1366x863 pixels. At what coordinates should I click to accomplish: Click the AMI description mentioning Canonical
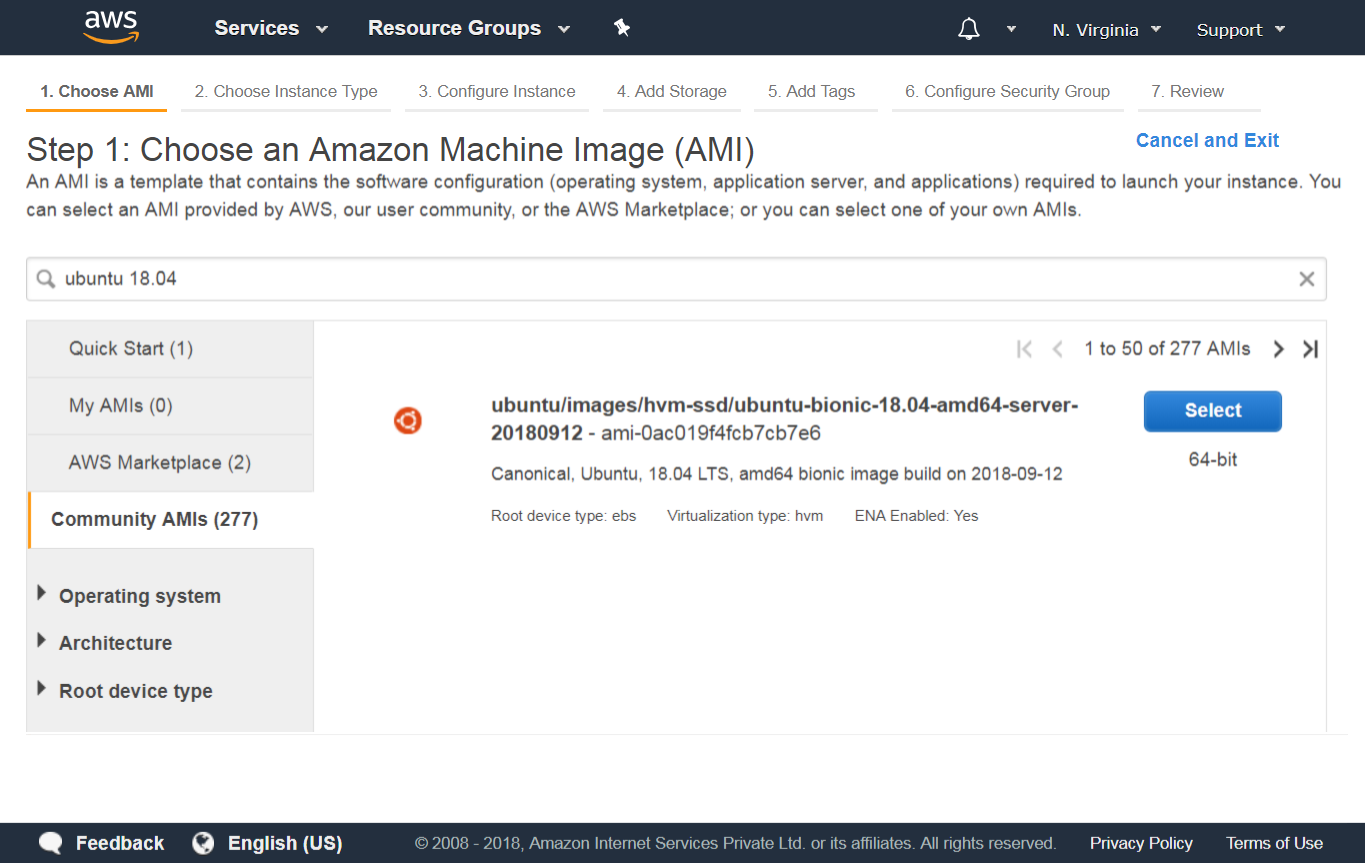[776, 474]
